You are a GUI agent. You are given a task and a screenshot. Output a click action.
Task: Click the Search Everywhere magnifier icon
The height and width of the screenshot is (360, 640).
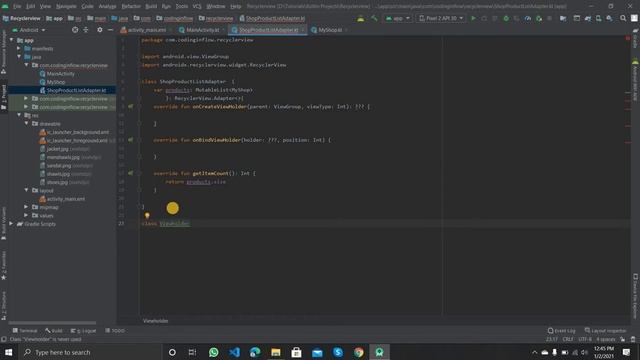coord(623,18)
